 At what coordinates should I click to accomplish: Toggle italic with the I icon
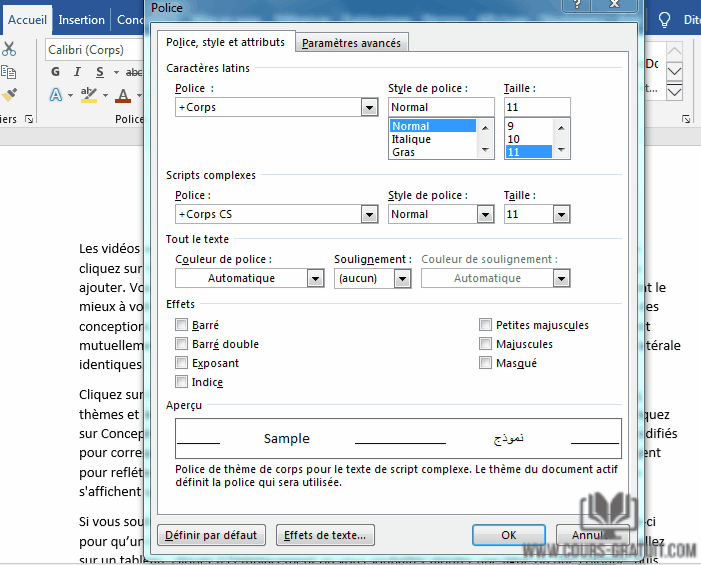click(78, 72)
